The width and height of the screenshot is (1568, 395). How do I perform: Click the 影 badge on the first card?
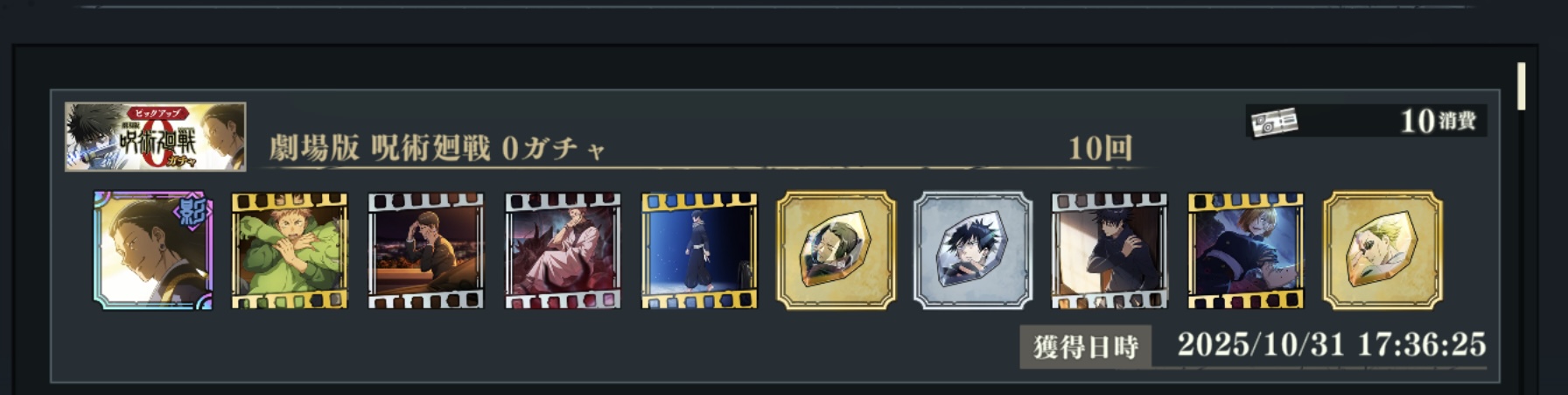(194, 212)
